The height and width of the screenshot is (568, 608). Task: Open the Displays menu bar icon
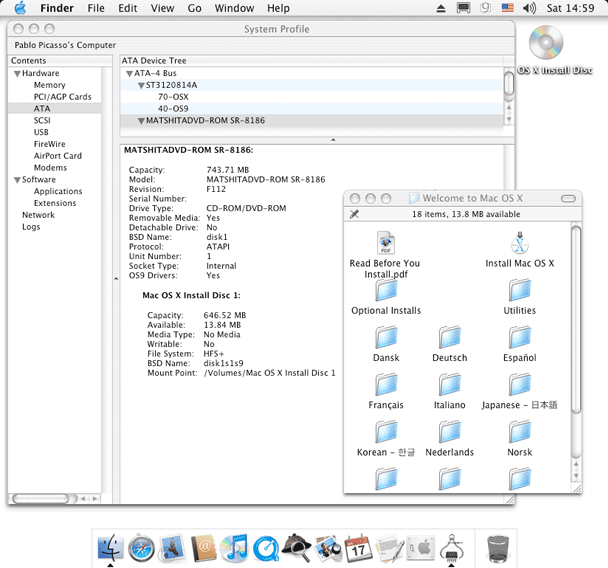463,8
